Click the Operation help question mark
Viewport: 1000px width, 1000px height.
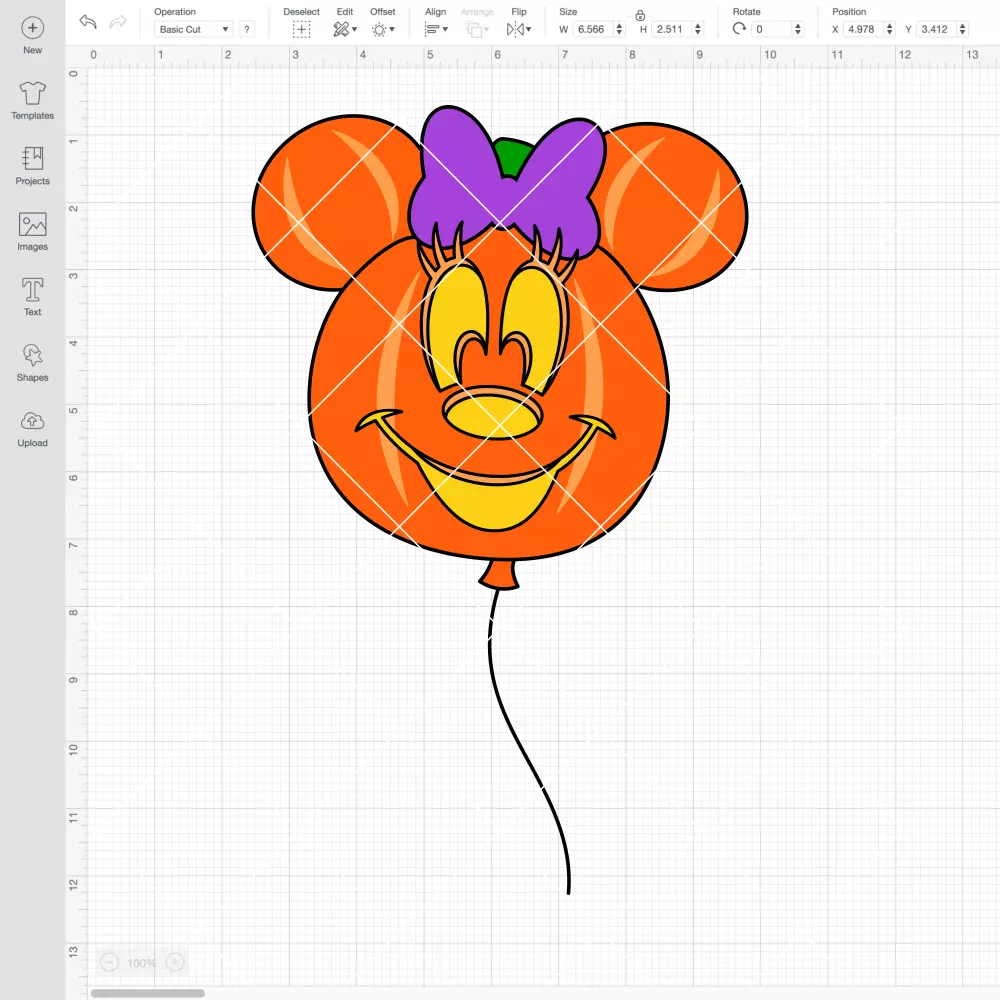pos(247,29)
